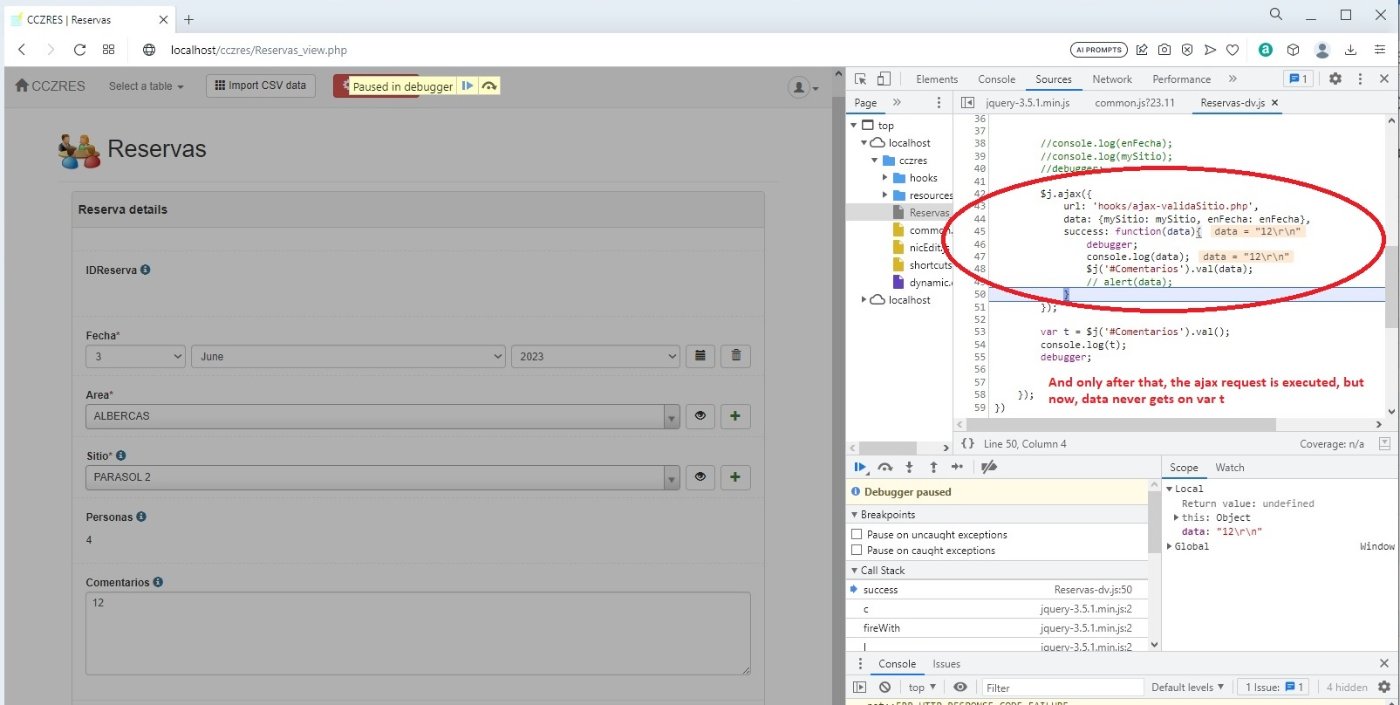Click Import CSV data button

(x=261, y=86)
